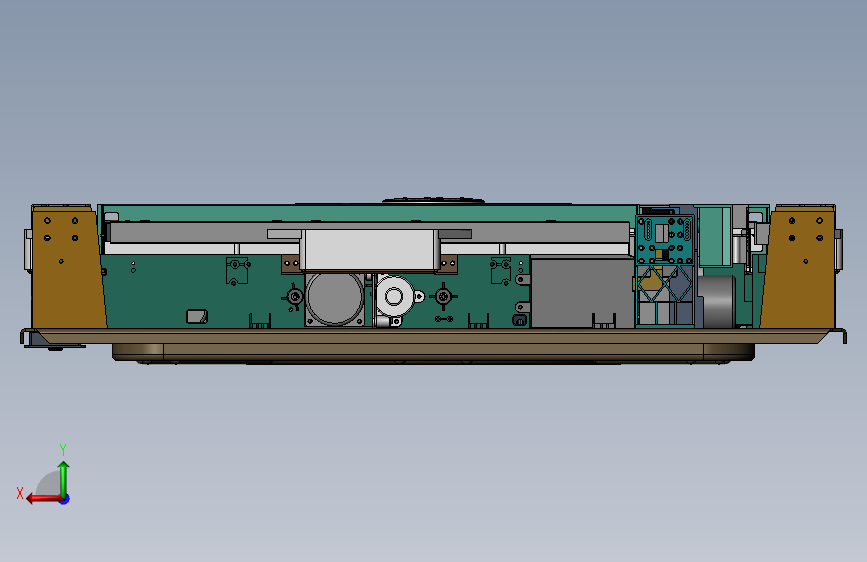Select the teal connector board with D-sub ports
The image size is (867, 562).
(x=665, y=241)
